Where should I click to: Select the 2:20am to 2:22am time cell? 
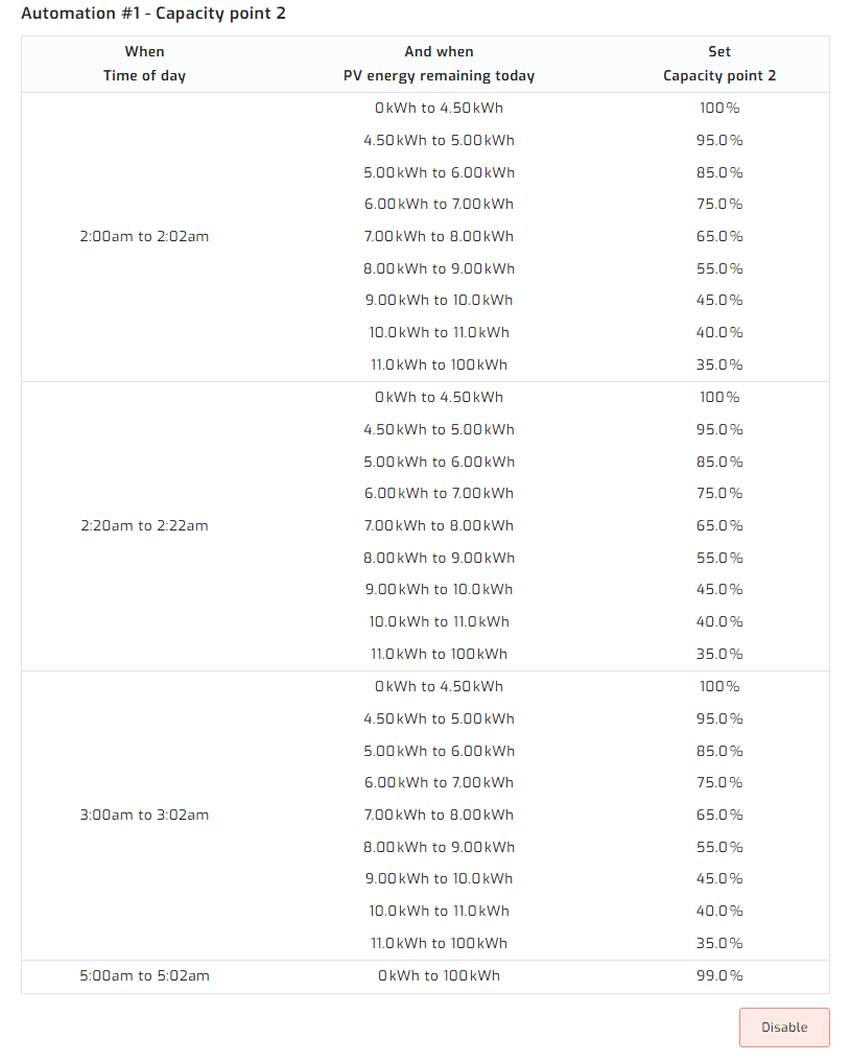pyautogui.click(x=144, y=526)
